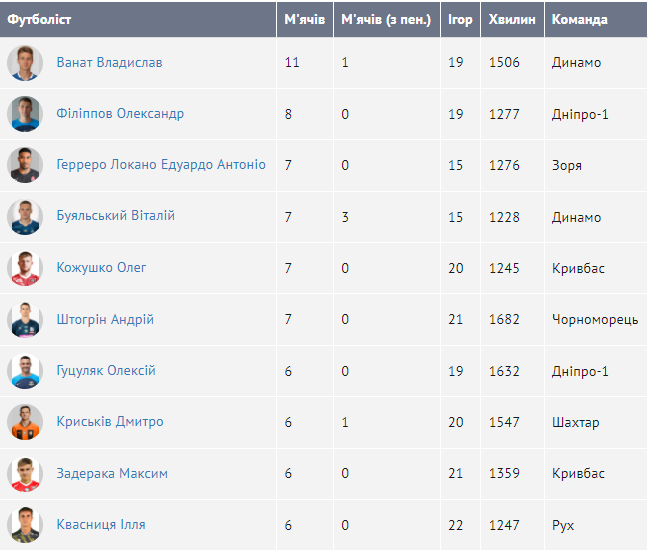650x553 pixels.
Task: Open Герреро Локано Едуардо Антоніо link
Action: (161, 165)
